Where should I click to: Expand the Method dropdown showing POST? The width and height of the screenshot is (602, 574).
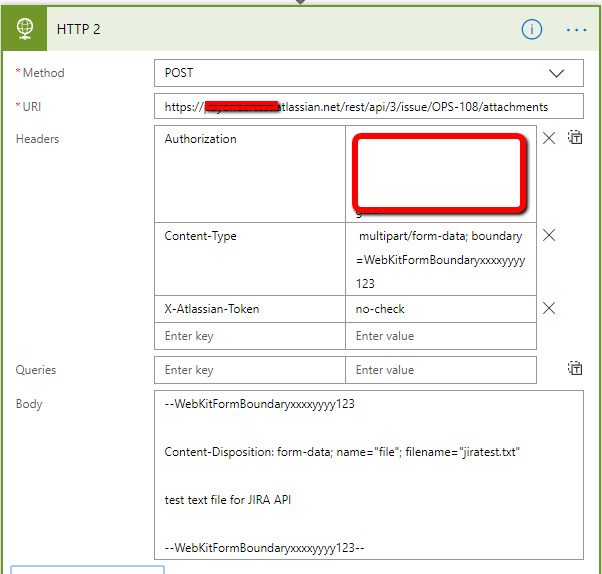click(369, 73)
